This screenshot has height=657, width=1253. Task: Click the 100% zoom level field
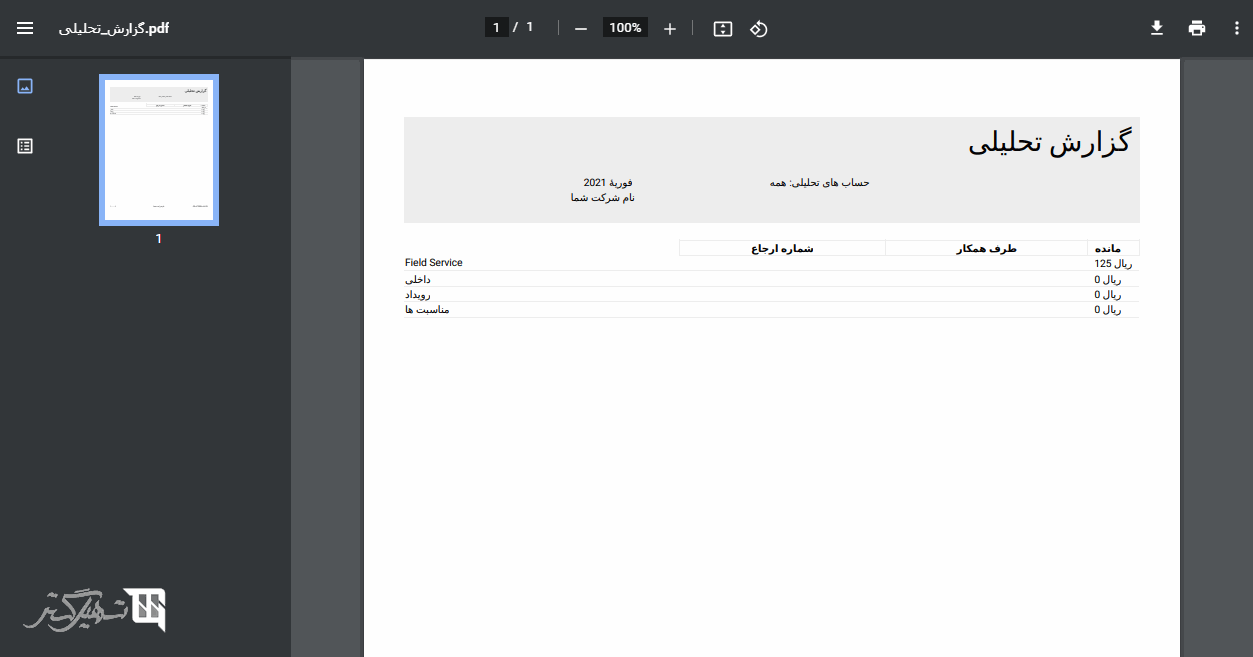click(625, 28)
